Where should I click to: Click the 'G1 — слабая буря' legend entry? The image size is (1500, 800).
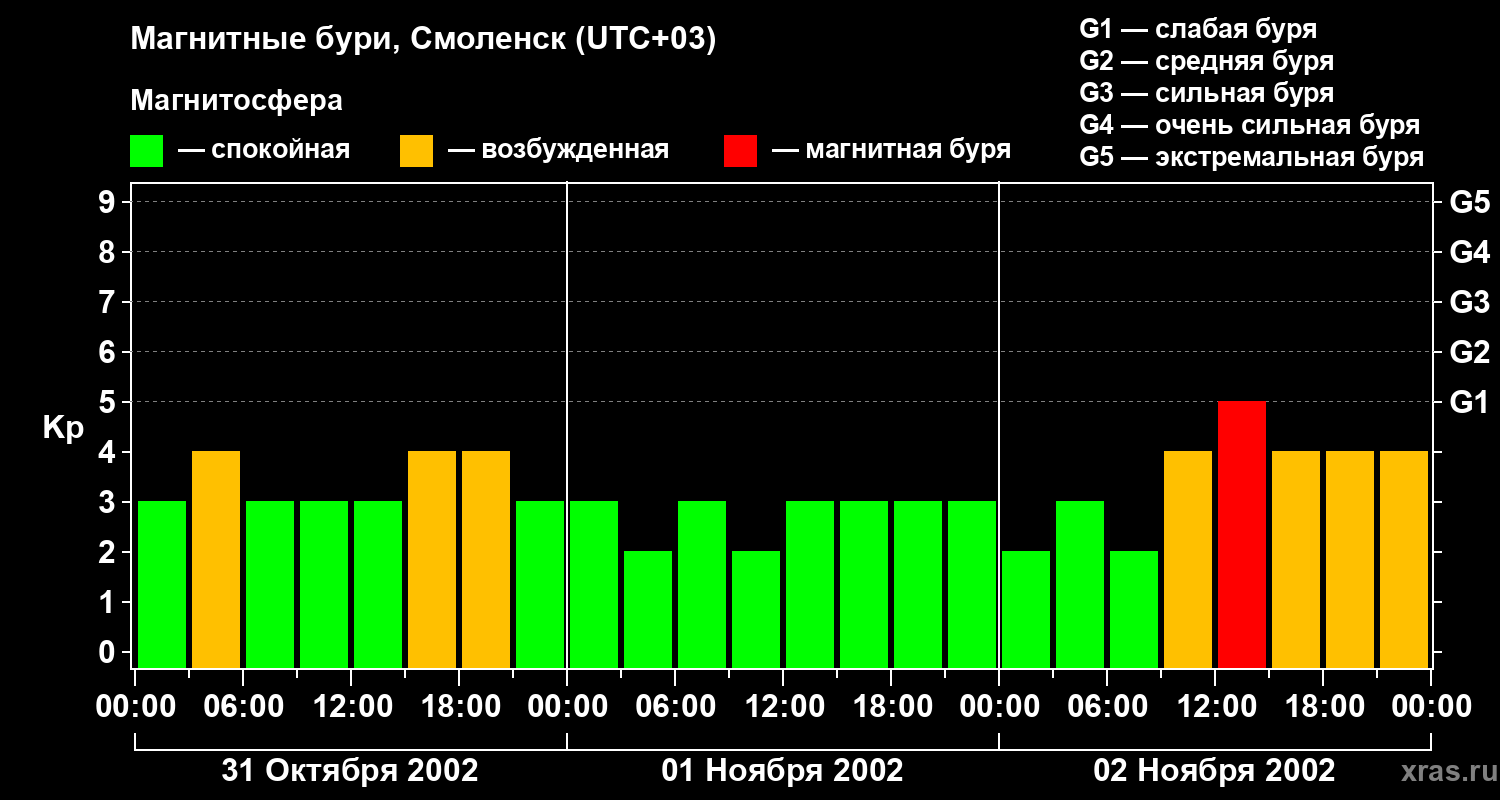click(x=1198, y=29)
